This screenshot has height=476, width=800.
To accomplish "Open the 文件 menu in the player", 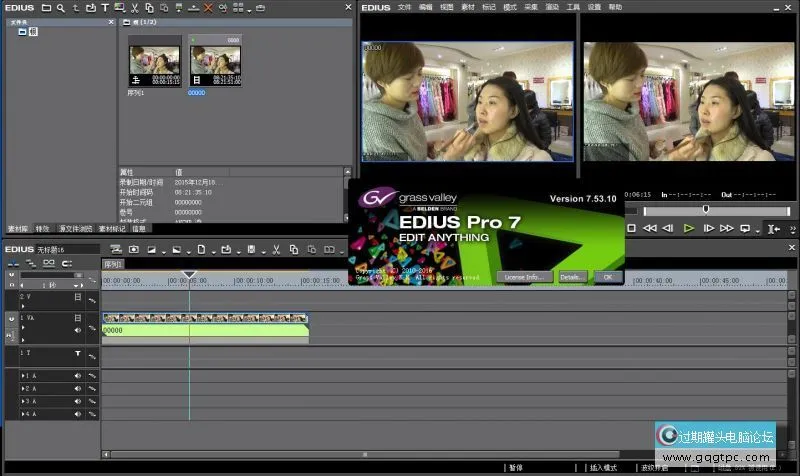I will [404, 7].
